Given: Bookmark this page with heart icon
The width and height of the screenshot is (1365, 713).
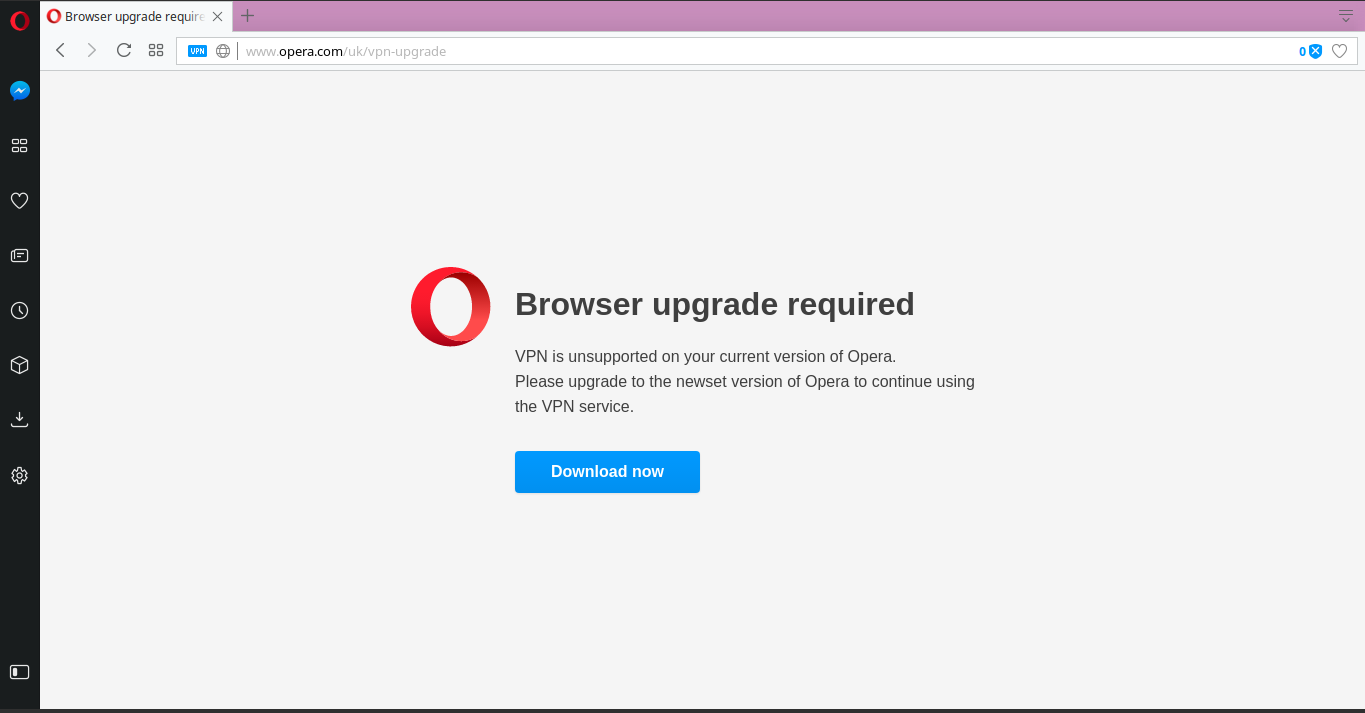Looking at the screenshot, I should tap(1340, 51).
